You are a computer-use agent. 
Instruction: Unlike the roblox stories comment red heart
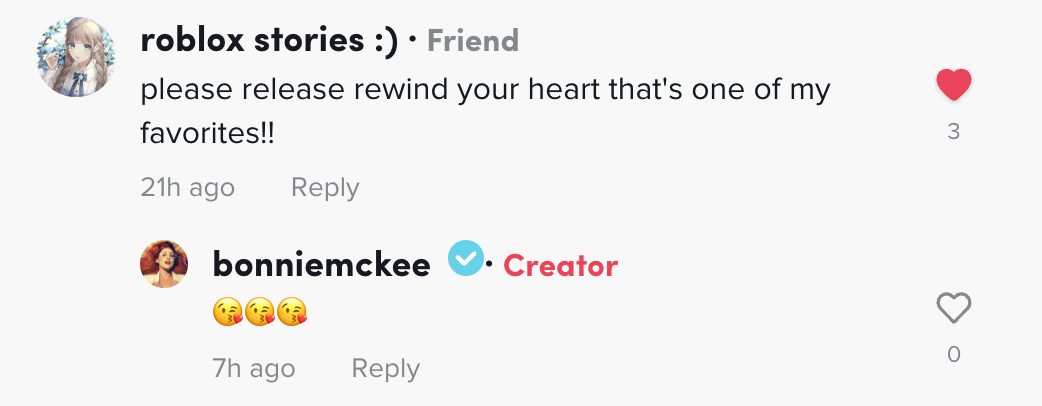click(954, 86)
